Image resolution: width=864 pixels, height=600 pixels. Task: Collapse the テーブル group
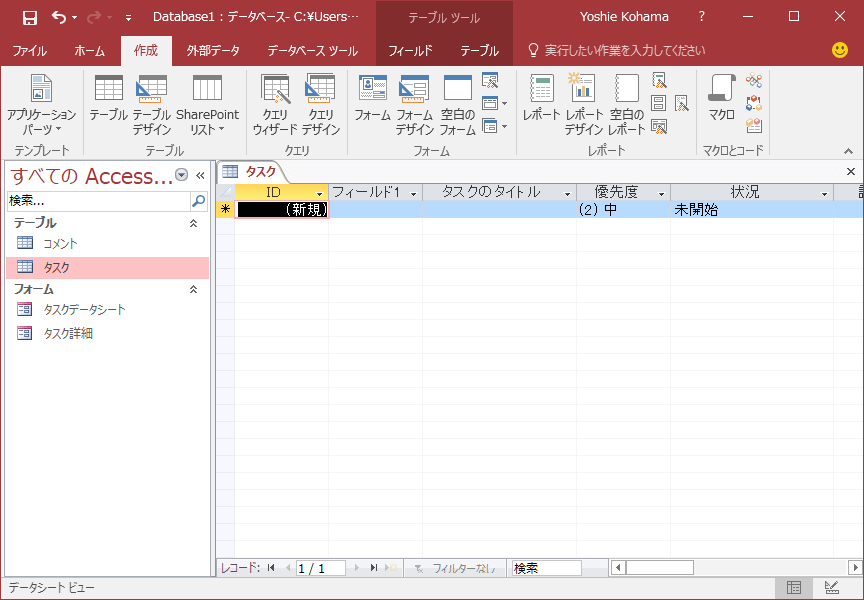click(x=193, y=223)
